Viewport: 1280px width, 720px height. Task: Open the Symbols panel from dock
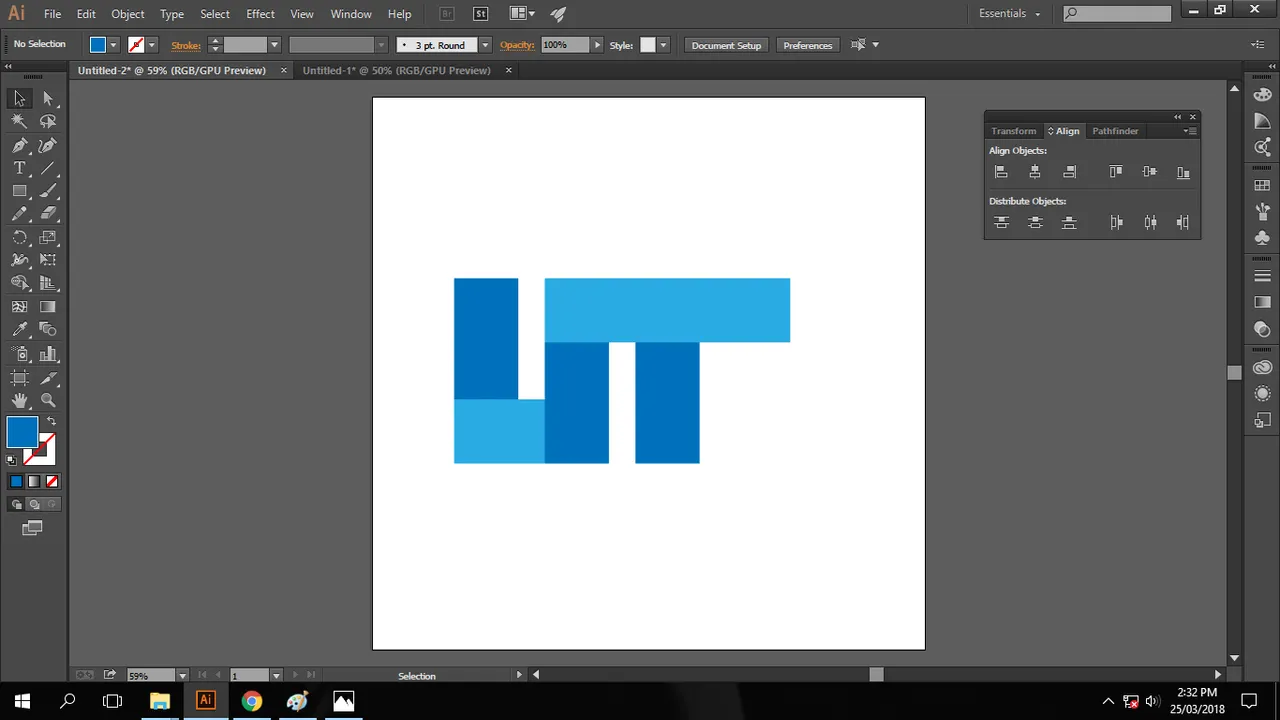tap(1262, 237)
